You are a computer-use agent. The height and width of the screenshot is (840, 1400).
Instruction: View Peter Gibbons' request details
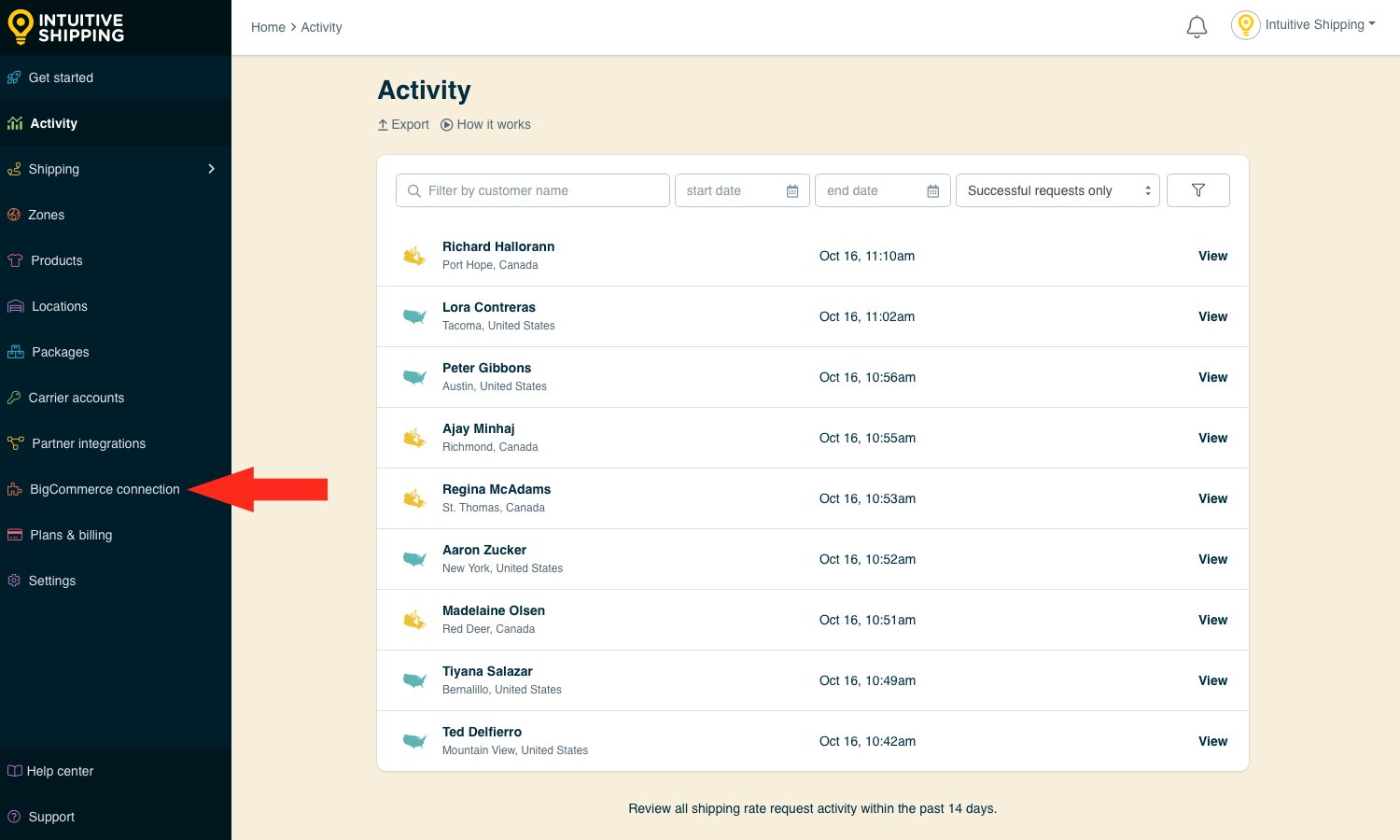click(x=1212, y=377)
